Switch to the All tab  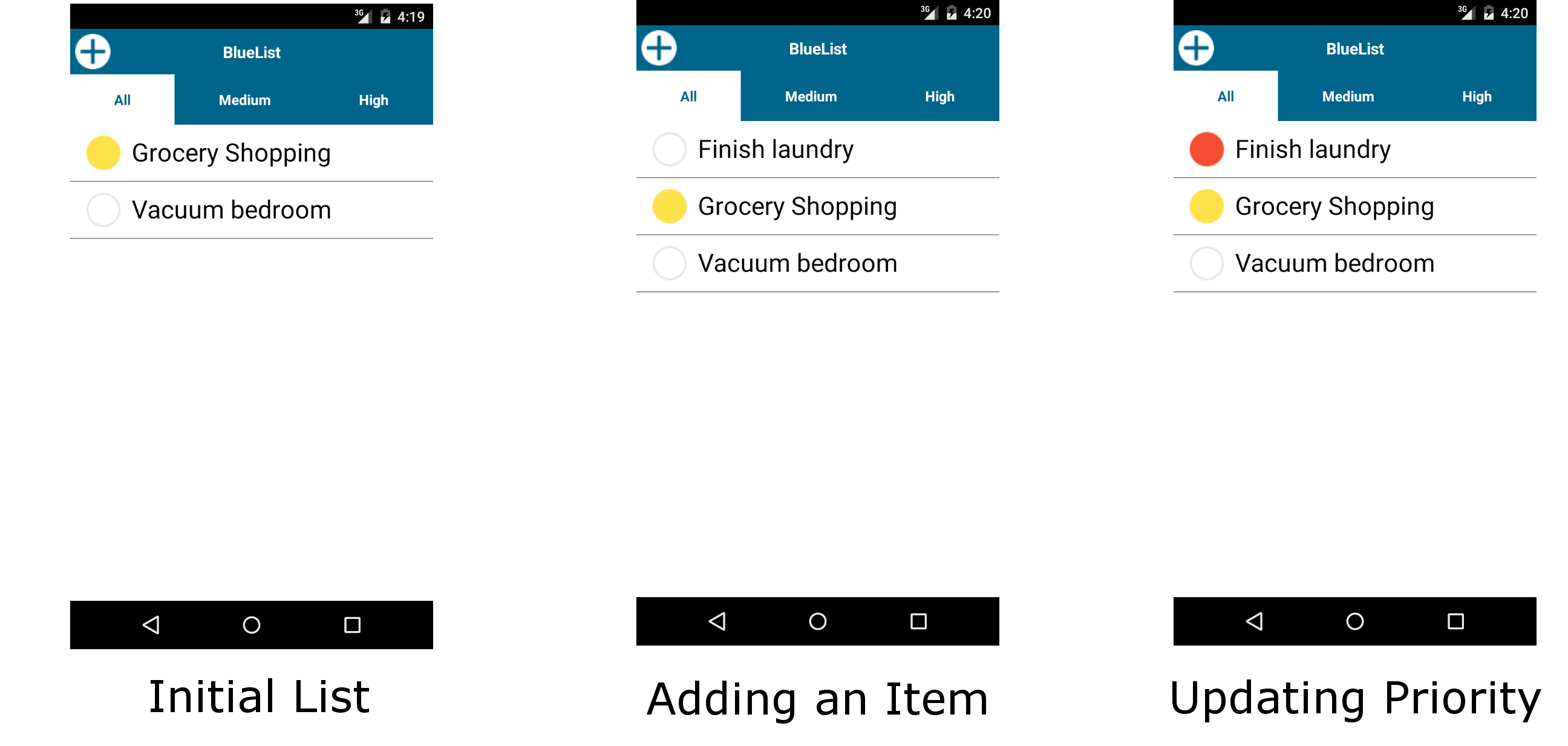click(x=122, y=96)
